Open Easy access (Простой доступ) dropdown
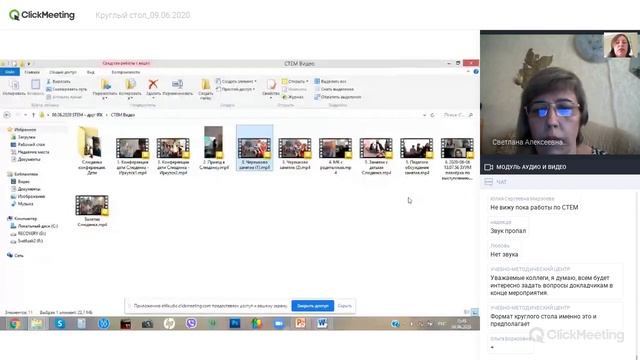Image resolution: width=640 pixels, height=360 pixels. [236, 89]
